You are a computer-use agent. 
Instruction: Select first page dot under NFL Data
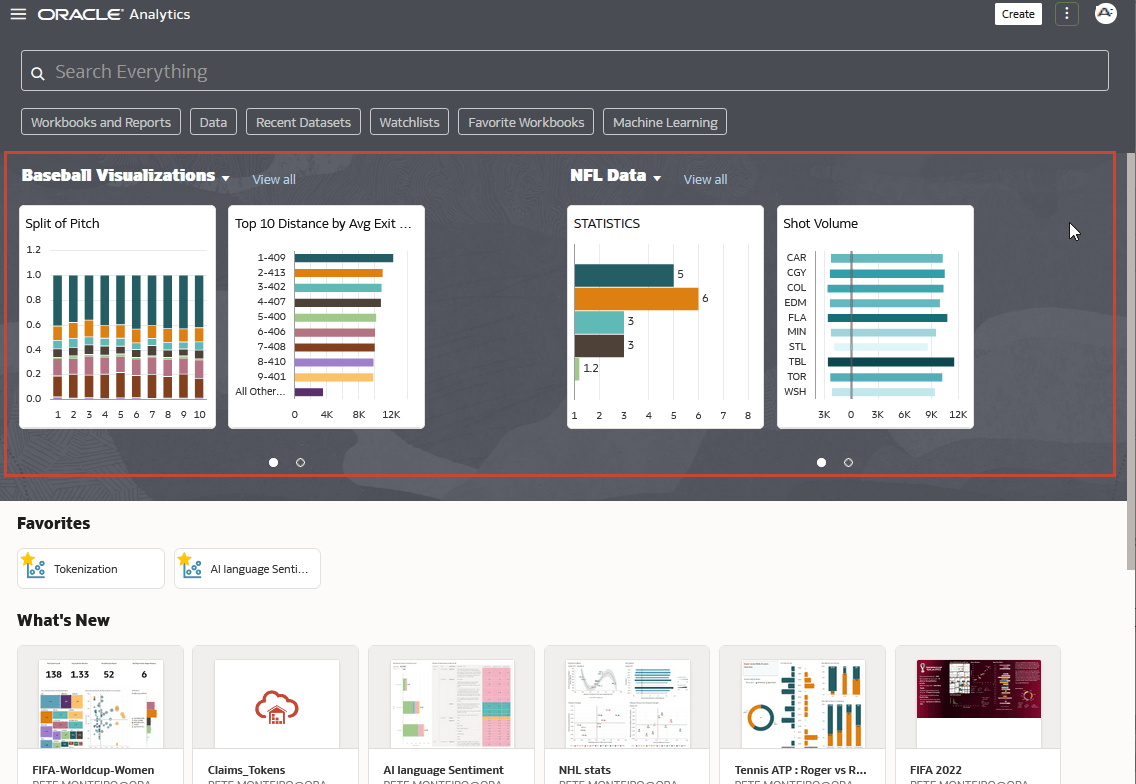821,462
